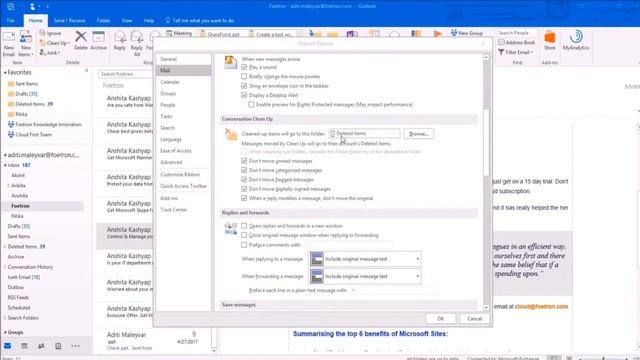Open the Junk dropdown in ribbon
The width and height of the screenshot is (640, 360).
pos(50,53)
